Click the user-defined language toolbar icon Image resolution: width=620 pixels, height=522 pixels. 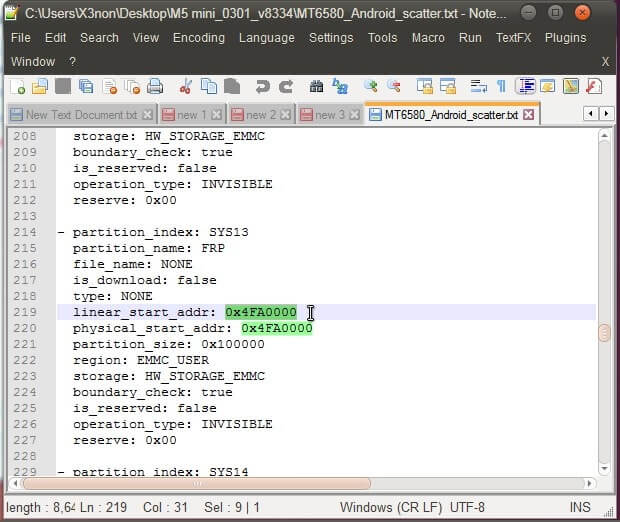tap(548, 86)
